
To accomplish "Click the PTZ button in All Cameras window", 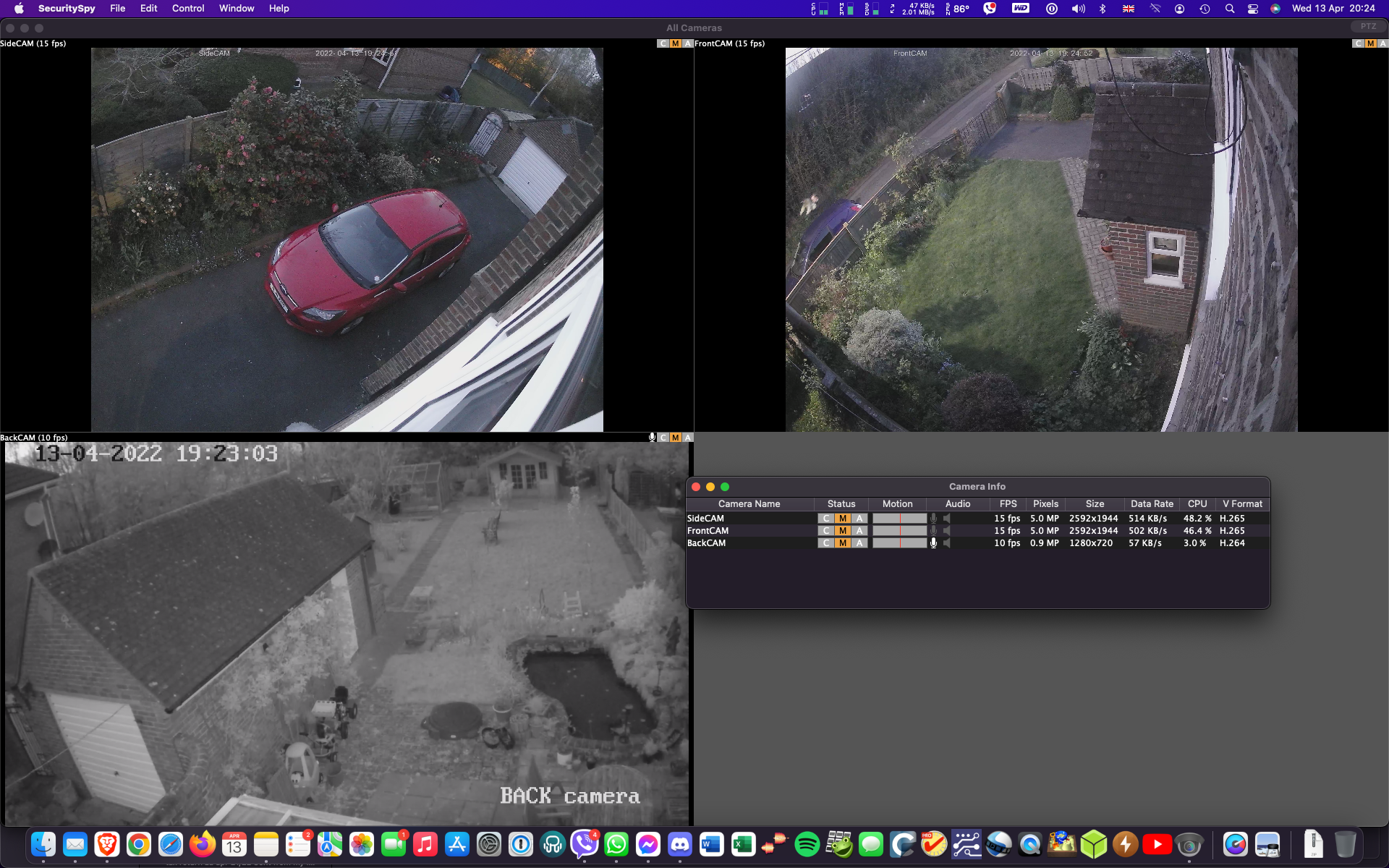I will pos(1368,27).
